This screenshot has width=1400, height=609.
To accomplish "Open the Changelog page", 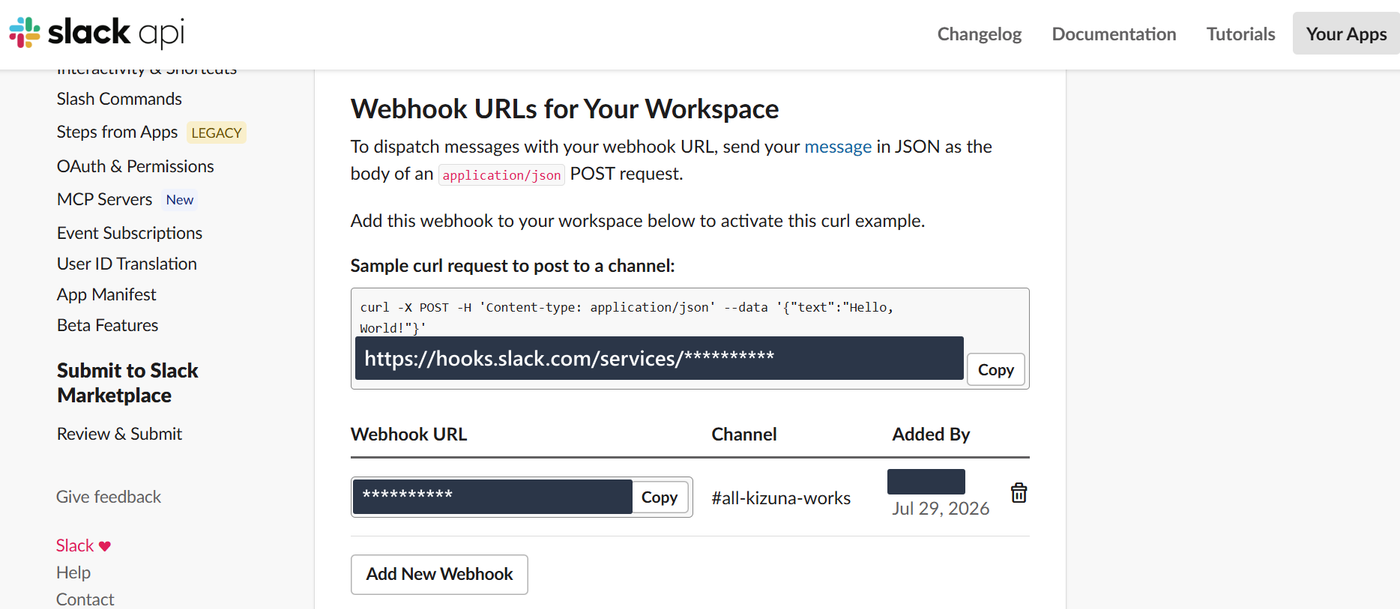I will click(x=979, y=33).
